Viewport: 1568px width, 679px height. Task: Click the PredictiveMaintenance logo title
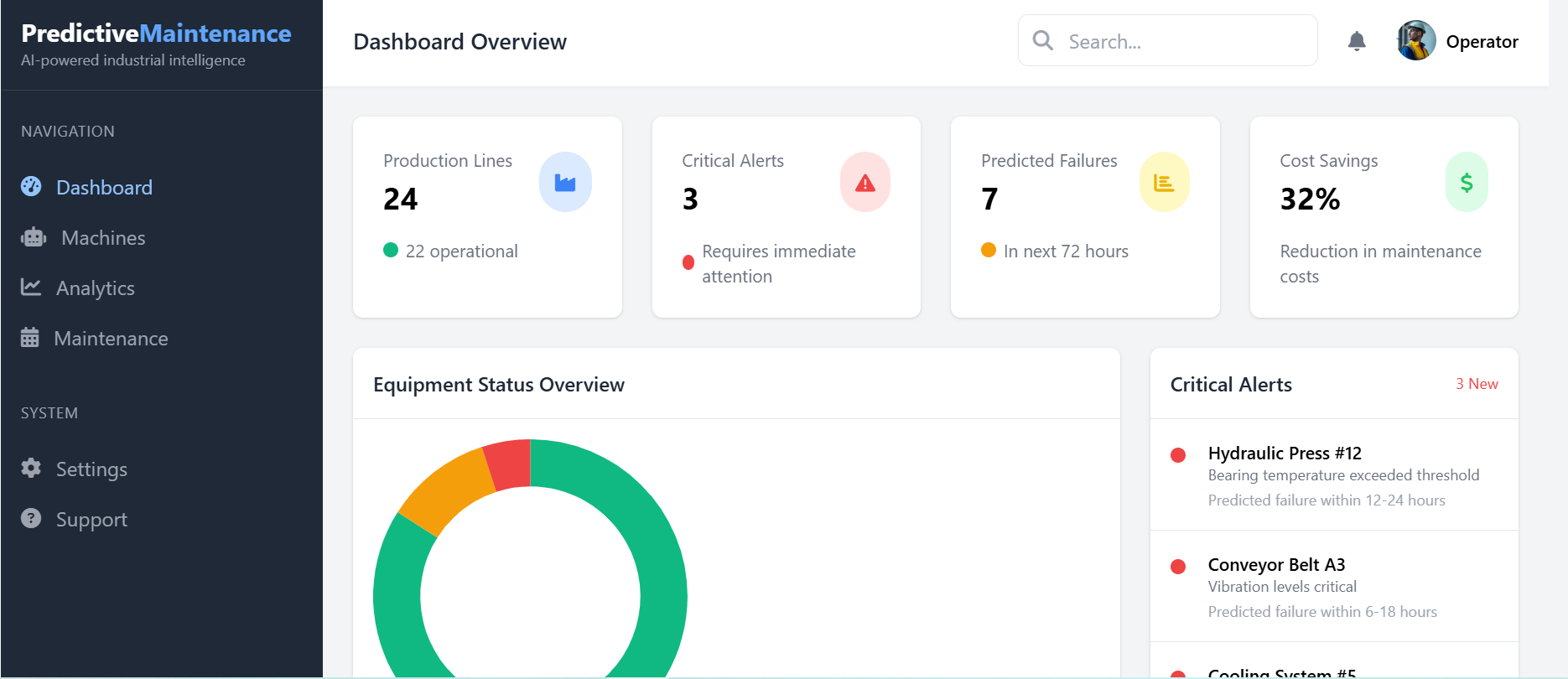[156, 33]
